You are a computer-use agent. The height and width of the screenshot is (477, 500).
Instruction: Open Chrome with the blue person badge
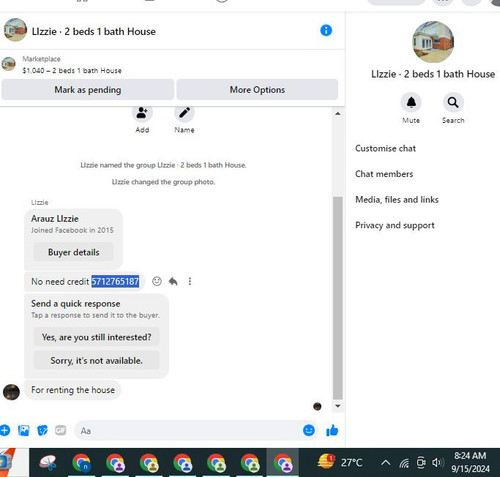click(183, 463)
